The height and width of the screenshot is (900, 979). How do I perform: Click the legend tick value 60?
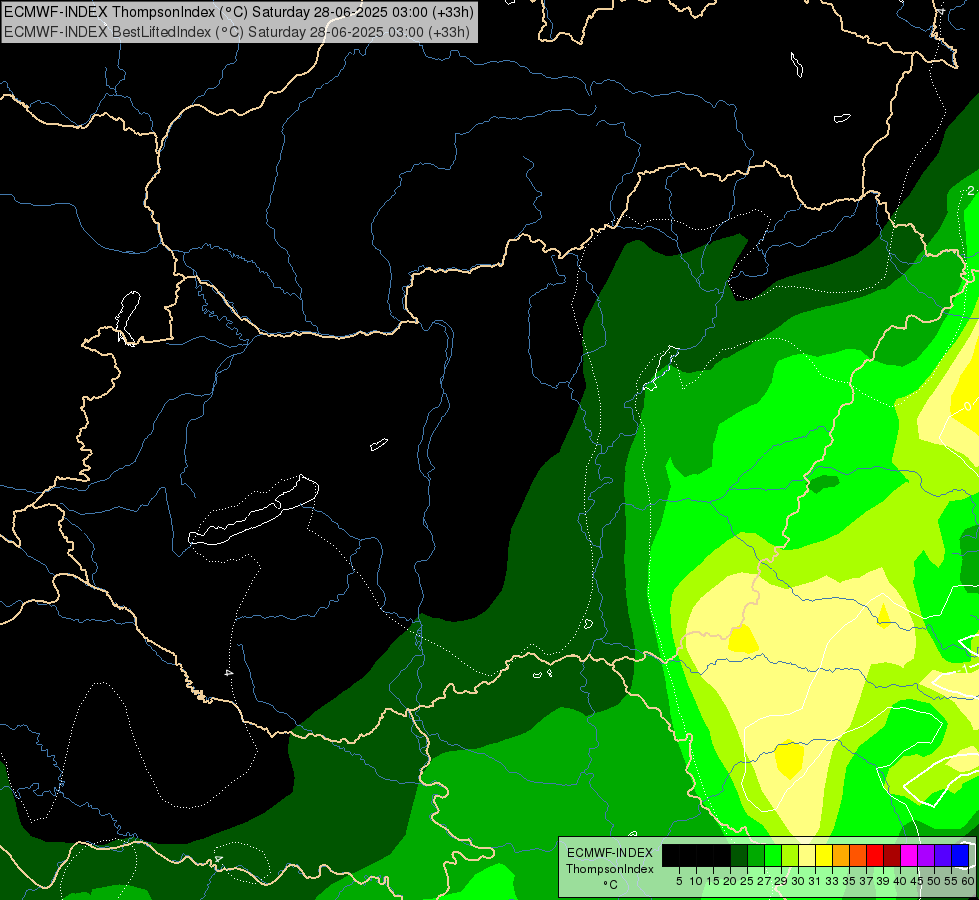point(968,881)
